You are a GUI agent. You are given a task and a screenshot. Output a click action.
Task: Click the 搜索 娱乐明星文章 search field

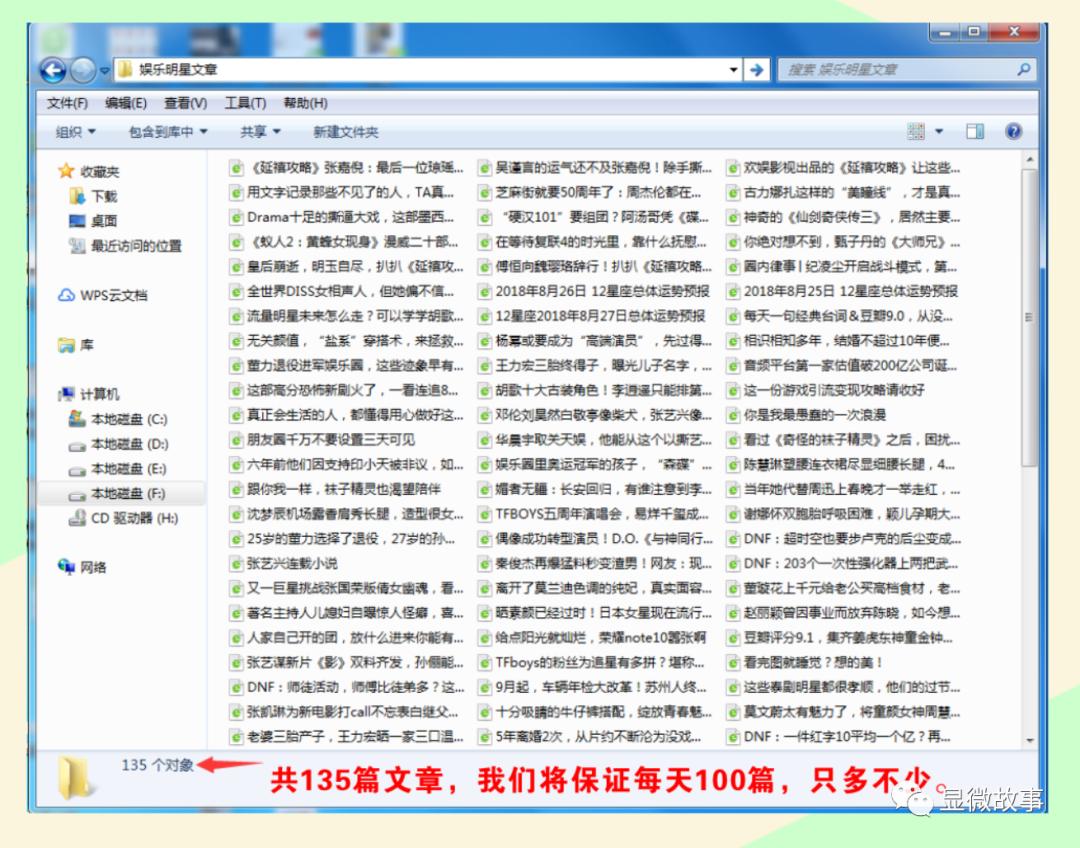tap(895, 70)
